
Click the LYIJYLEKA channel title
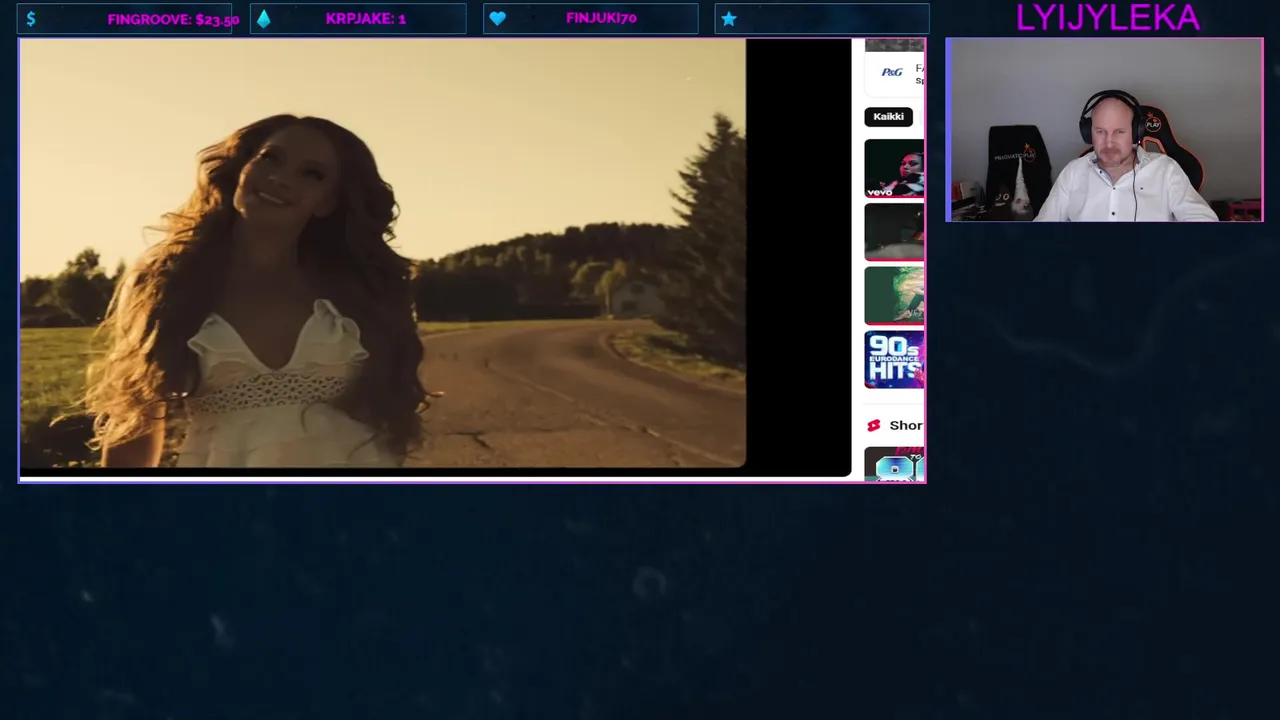[x=1107, y=17]
